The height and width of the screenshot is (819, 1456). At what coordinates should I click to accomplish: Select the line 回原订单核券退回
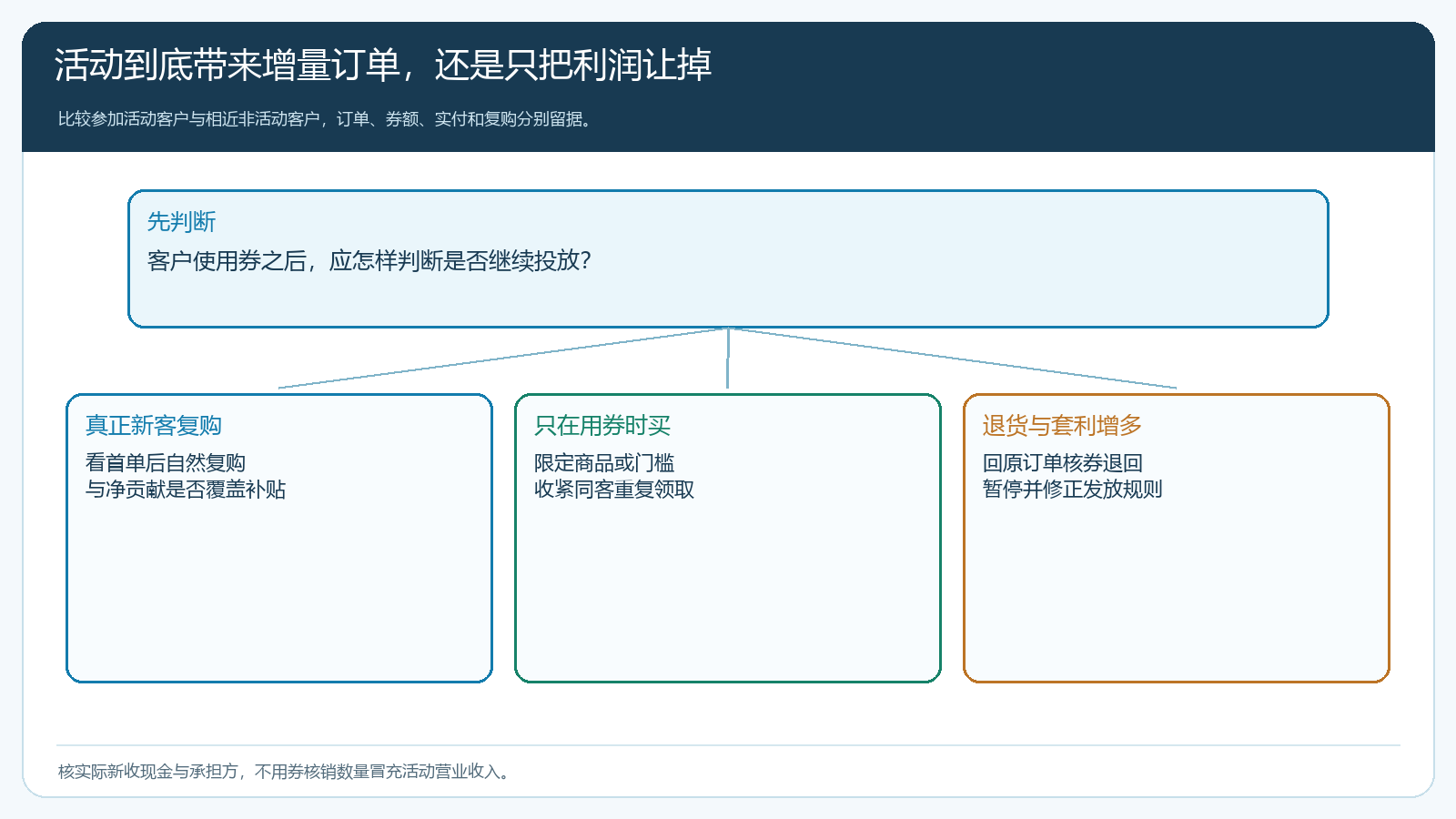[x=1063, y=463]
